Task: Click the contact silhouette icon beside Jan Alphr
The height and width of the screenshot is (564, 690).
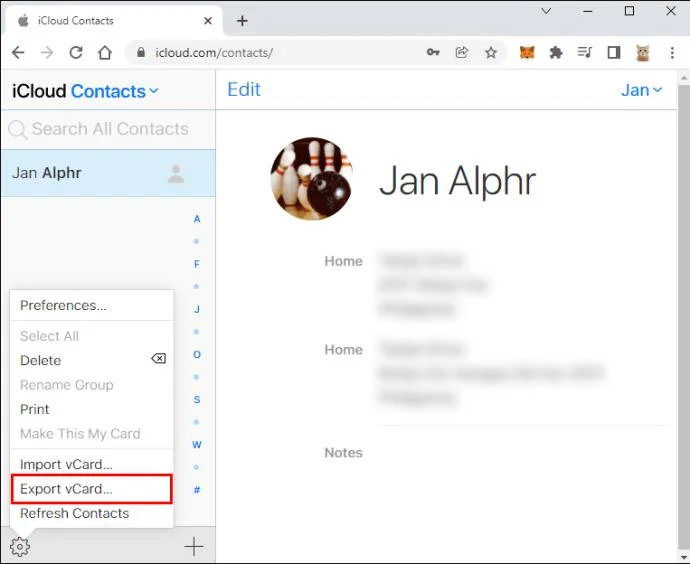Action: tap(176, 173)
